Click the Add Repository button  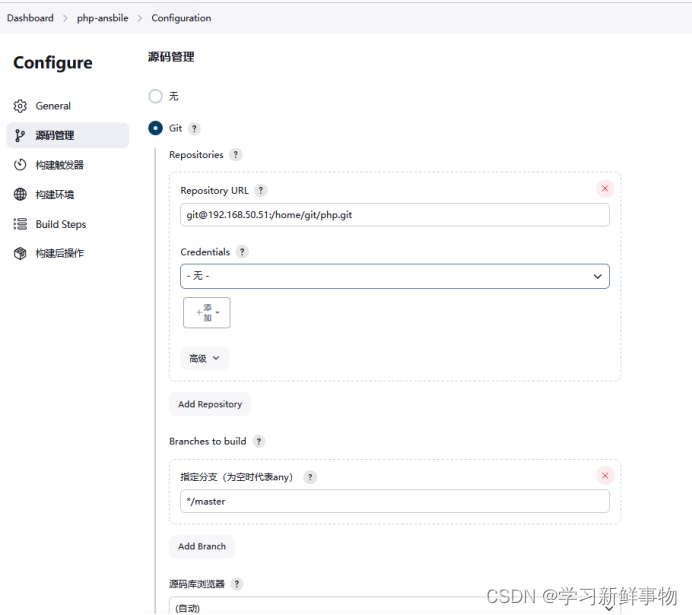(x=210, y=404)
